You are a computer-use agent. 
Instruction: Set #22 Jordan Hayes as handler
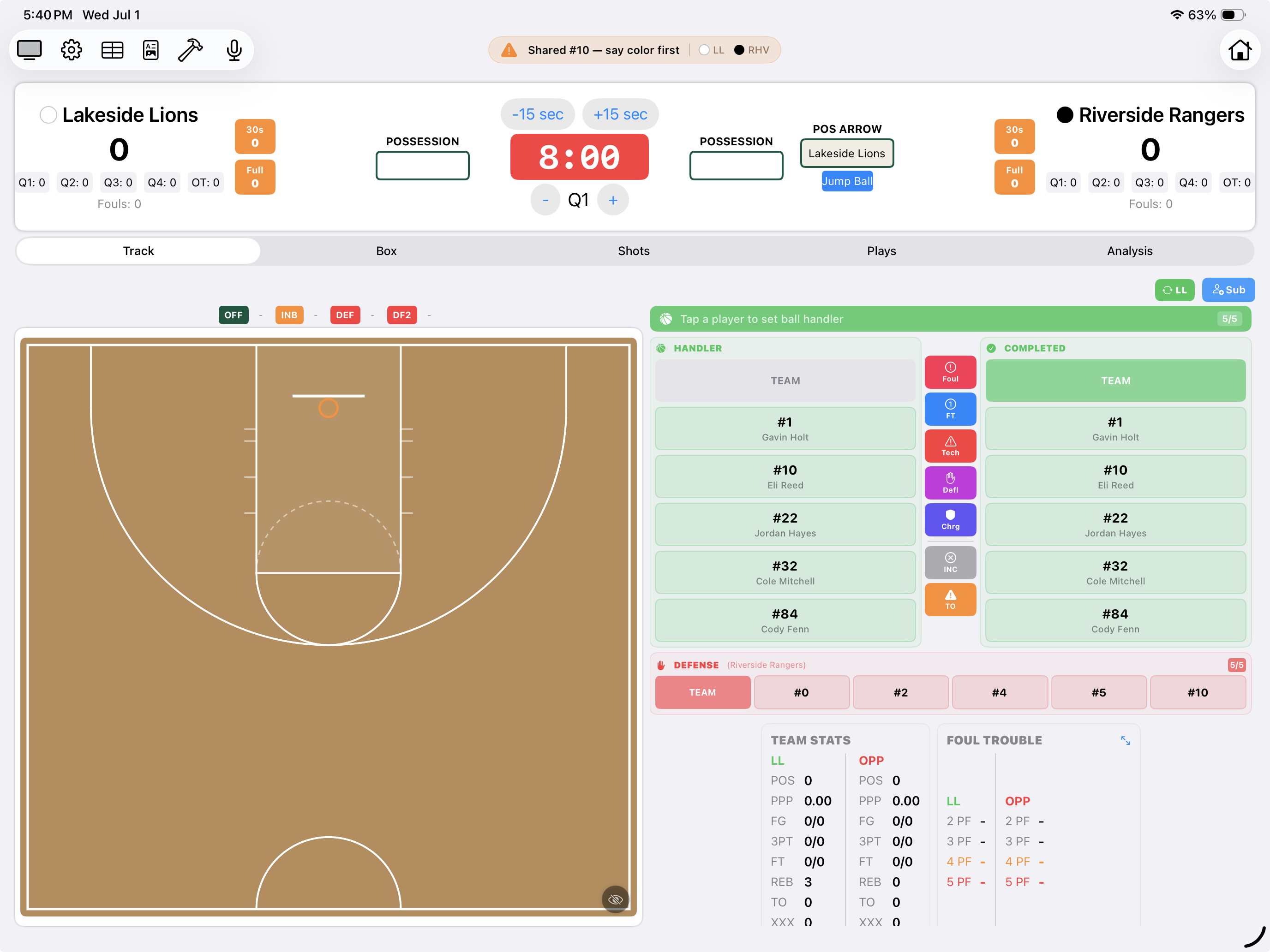click(785, 524)
